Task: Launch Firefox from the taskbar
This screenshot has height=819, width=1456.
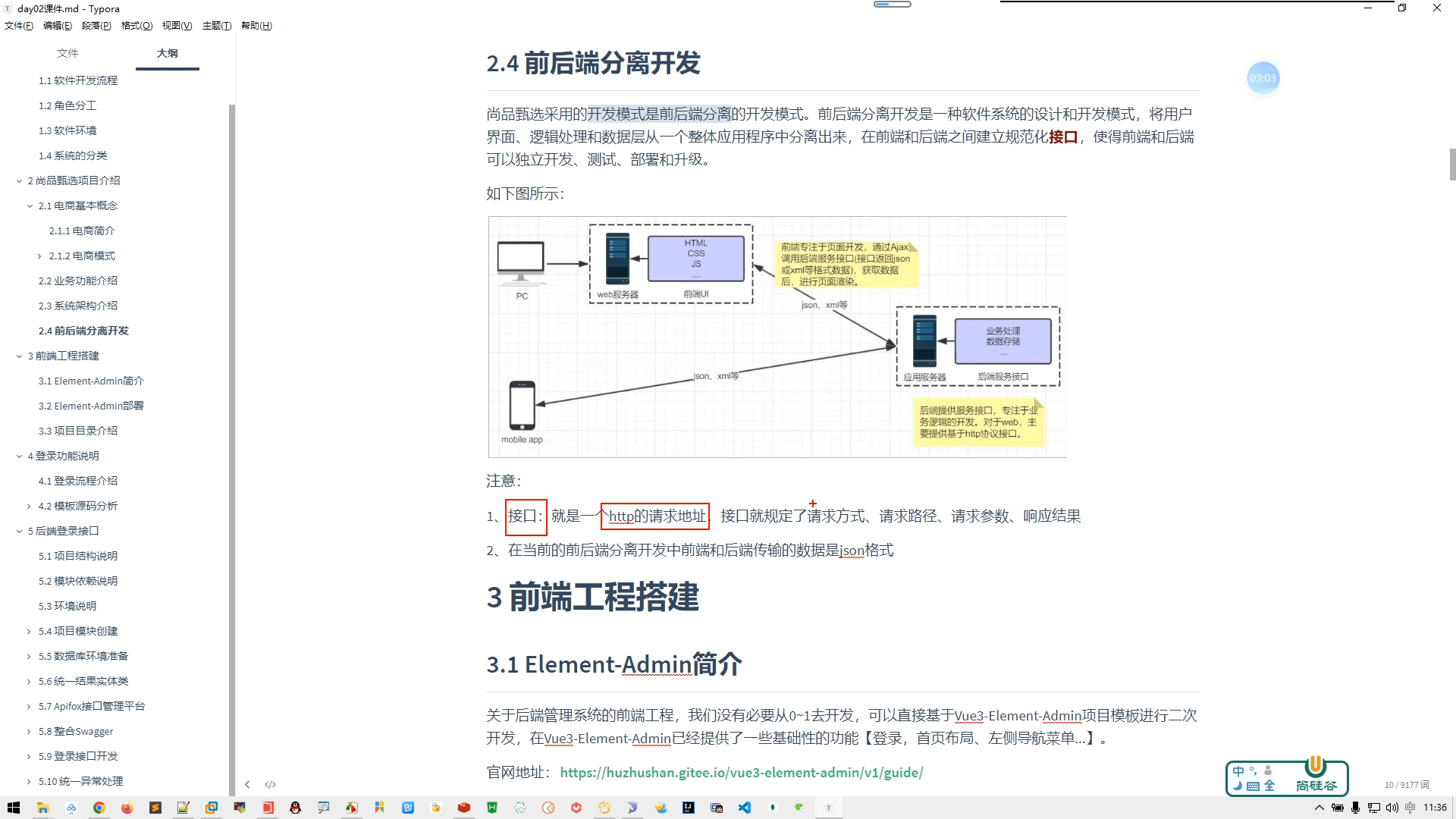Action: 127,808
